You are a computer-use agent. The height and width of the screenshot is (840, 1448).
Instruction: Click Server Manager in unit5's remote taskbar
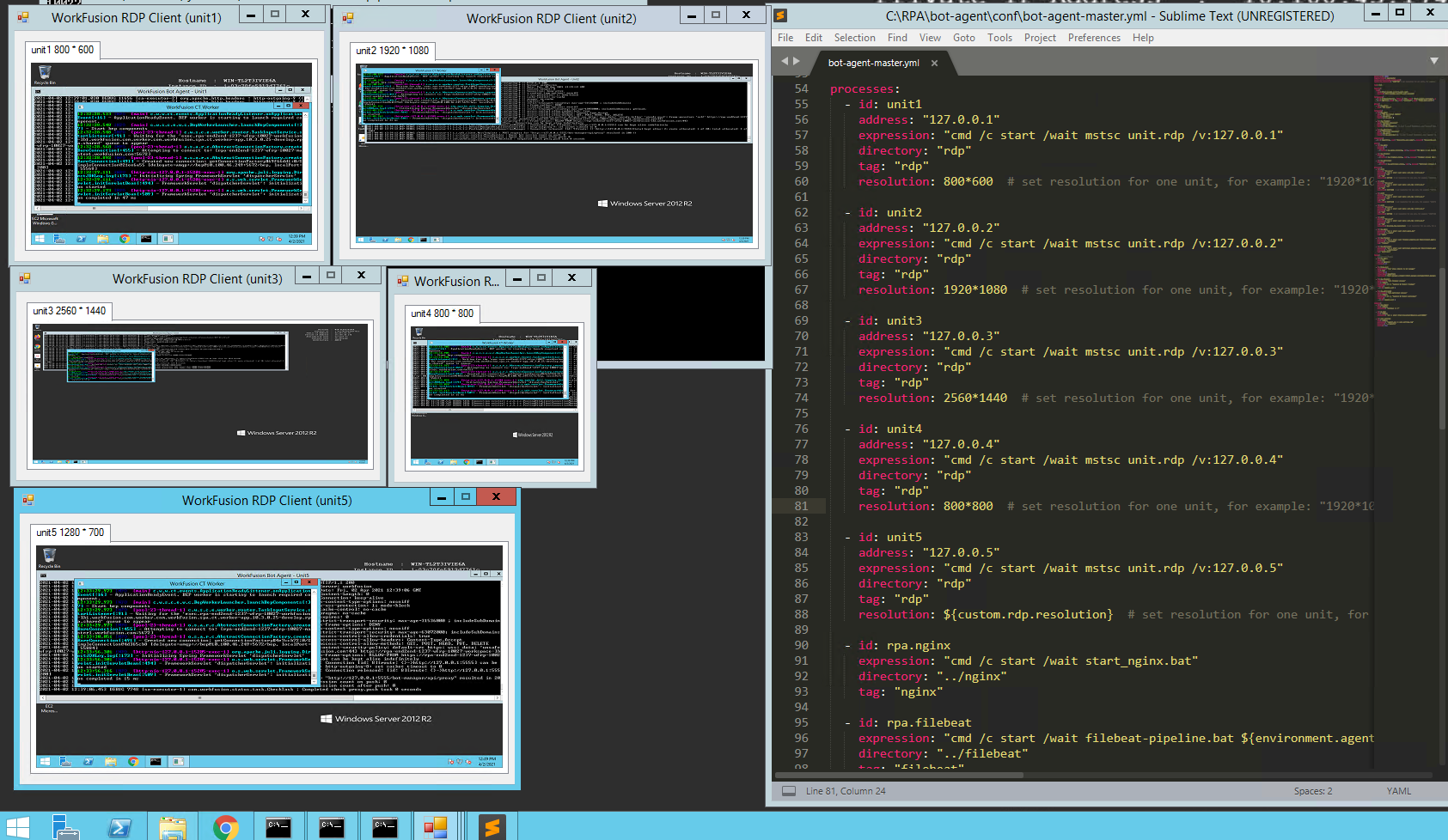(x=65, y=761)
